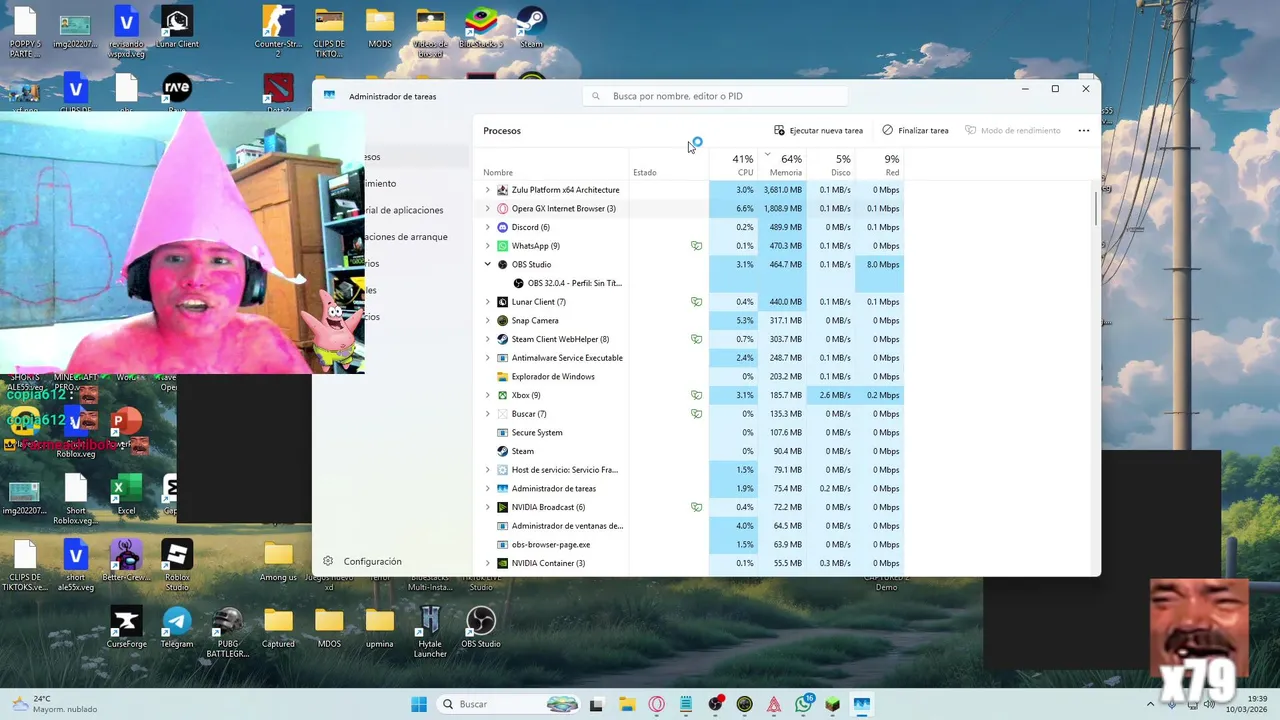
Task: Sort processes by Estado column
Action: pos(669,165)
